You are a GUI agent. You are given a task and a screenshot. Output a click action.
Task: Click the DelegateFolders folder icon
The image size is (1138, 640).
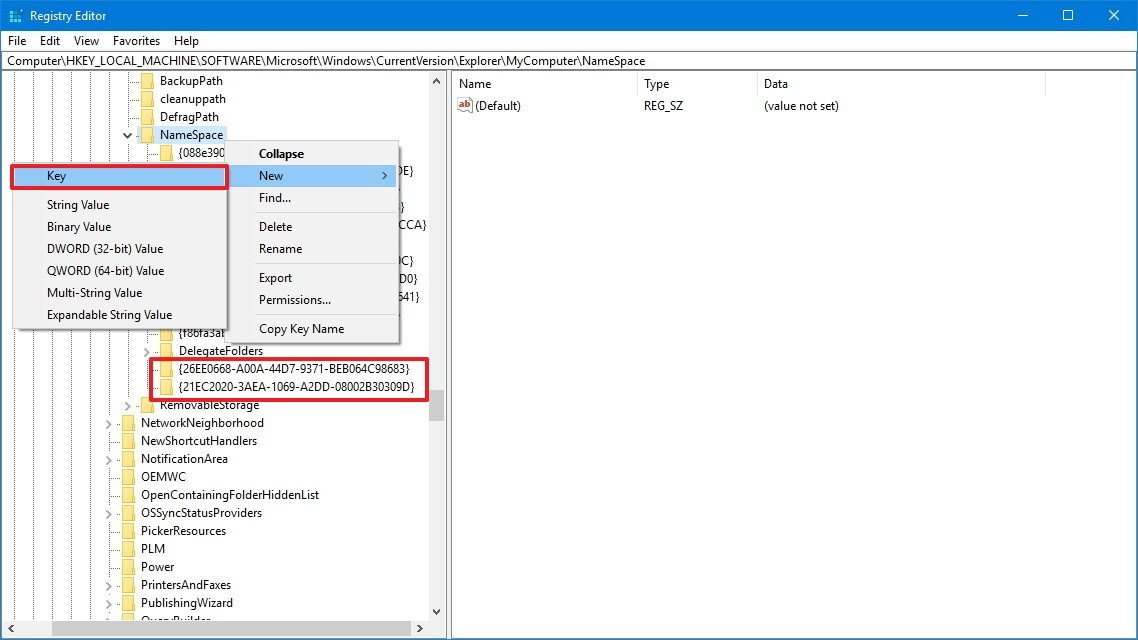click(166, 351)
